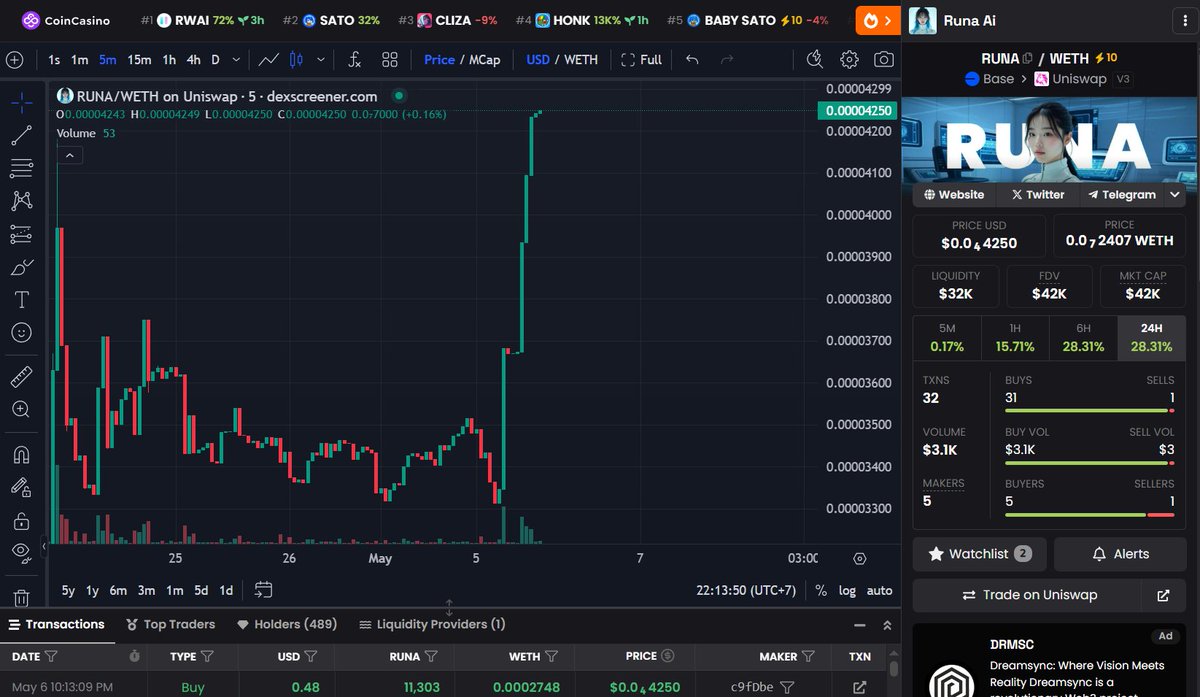This screenshot has height=697, width=1200.
Task: Filter by maker c9fDbe
Action: pos(787,687)
